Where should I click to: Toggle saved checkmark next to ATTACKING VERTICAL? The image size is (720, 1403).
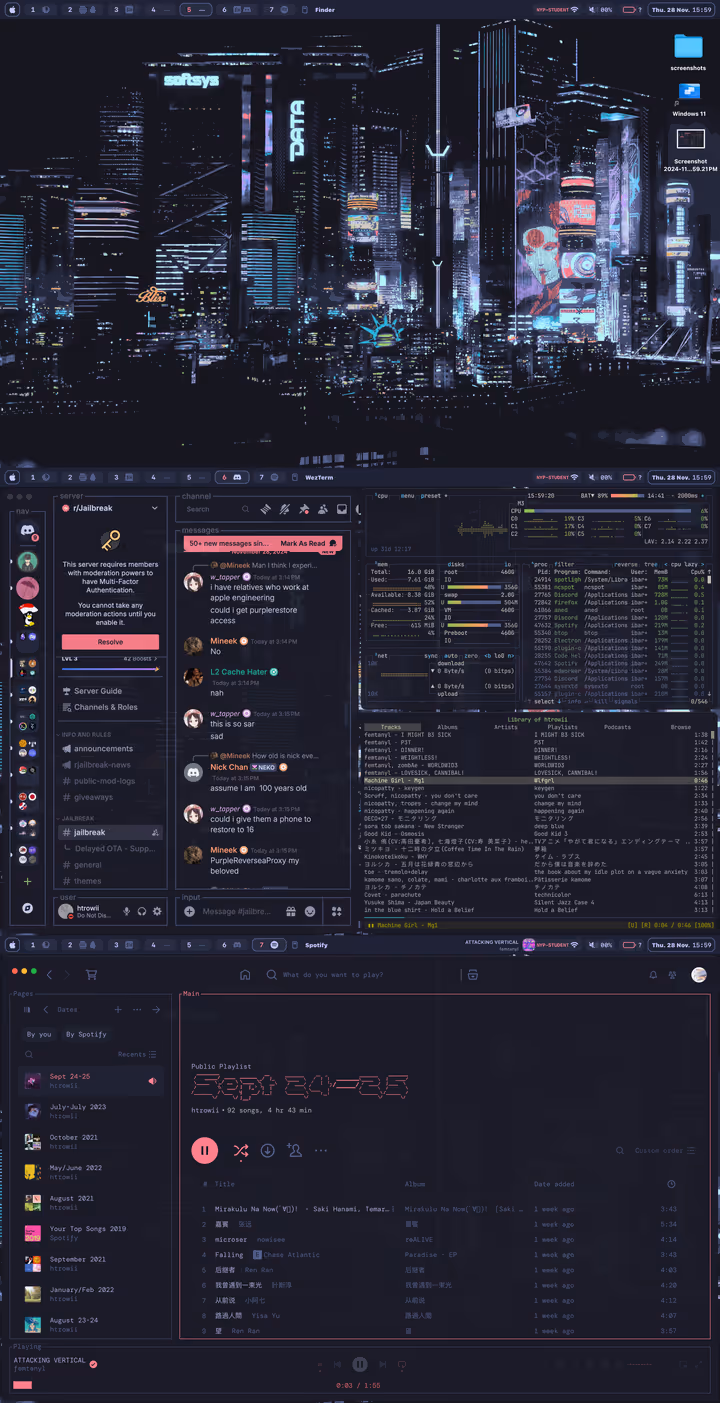tap(93, 1363)
